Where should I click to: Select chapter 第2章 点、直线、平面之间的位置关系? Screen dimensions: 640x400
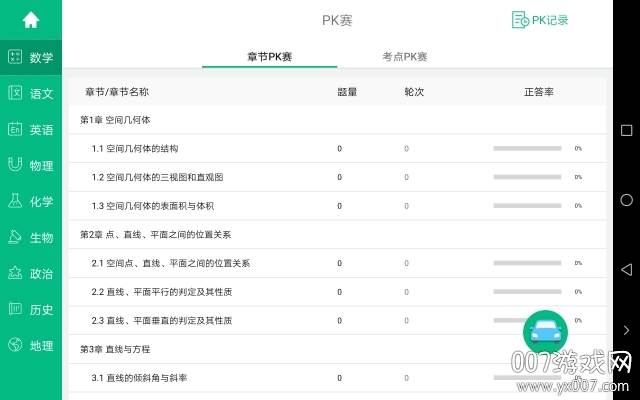pyautogui.click(x=155, y=234)
